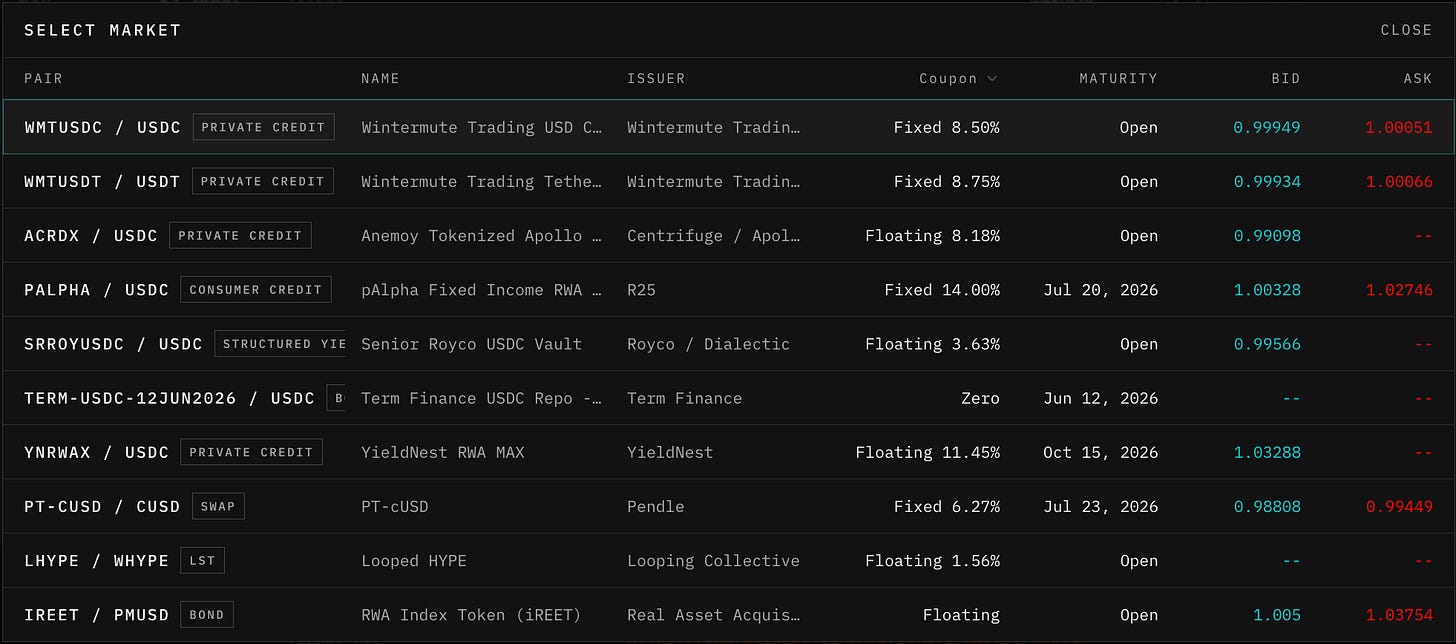Click name Looped HYPE
The width and height of the screenshot is (1456, 644).
tap(414, 561)
